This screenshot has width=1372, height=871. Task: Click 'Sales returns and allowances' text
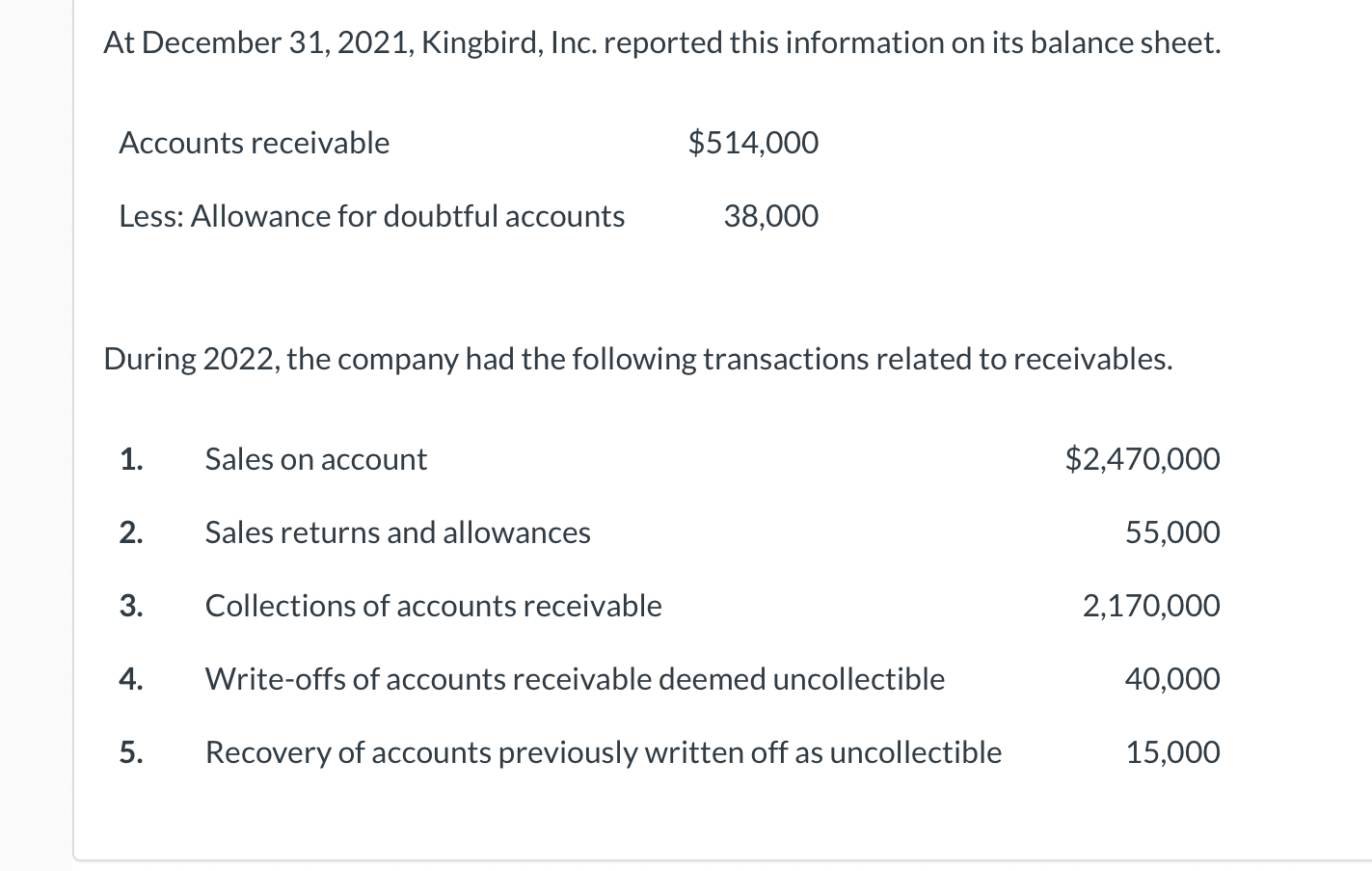pyautogui.click(x=398, y=532)
